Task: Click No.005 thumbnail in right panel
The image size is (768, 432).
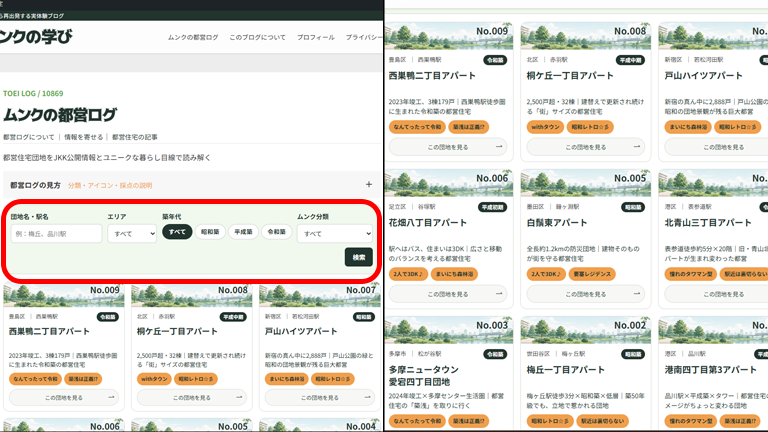Action: click(x=585, y=183)
